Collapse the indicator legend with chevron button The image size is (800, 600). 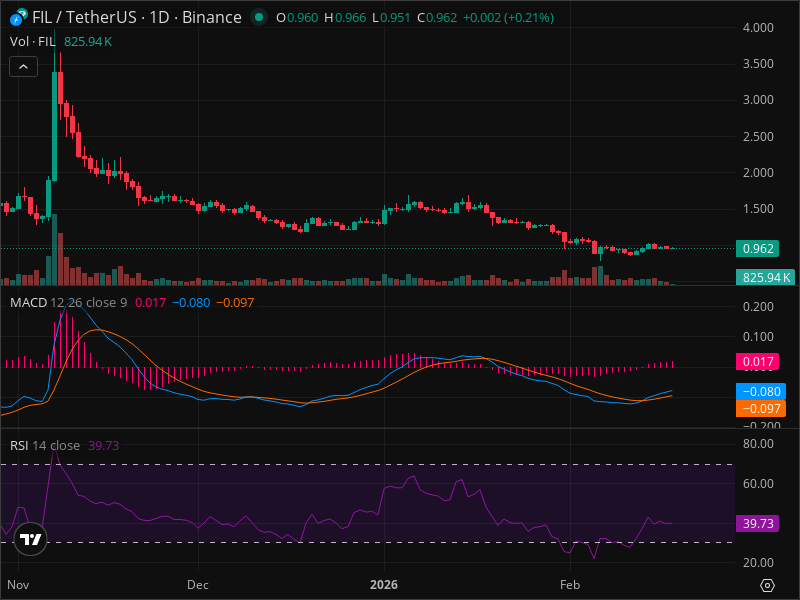tap(23, 67)
